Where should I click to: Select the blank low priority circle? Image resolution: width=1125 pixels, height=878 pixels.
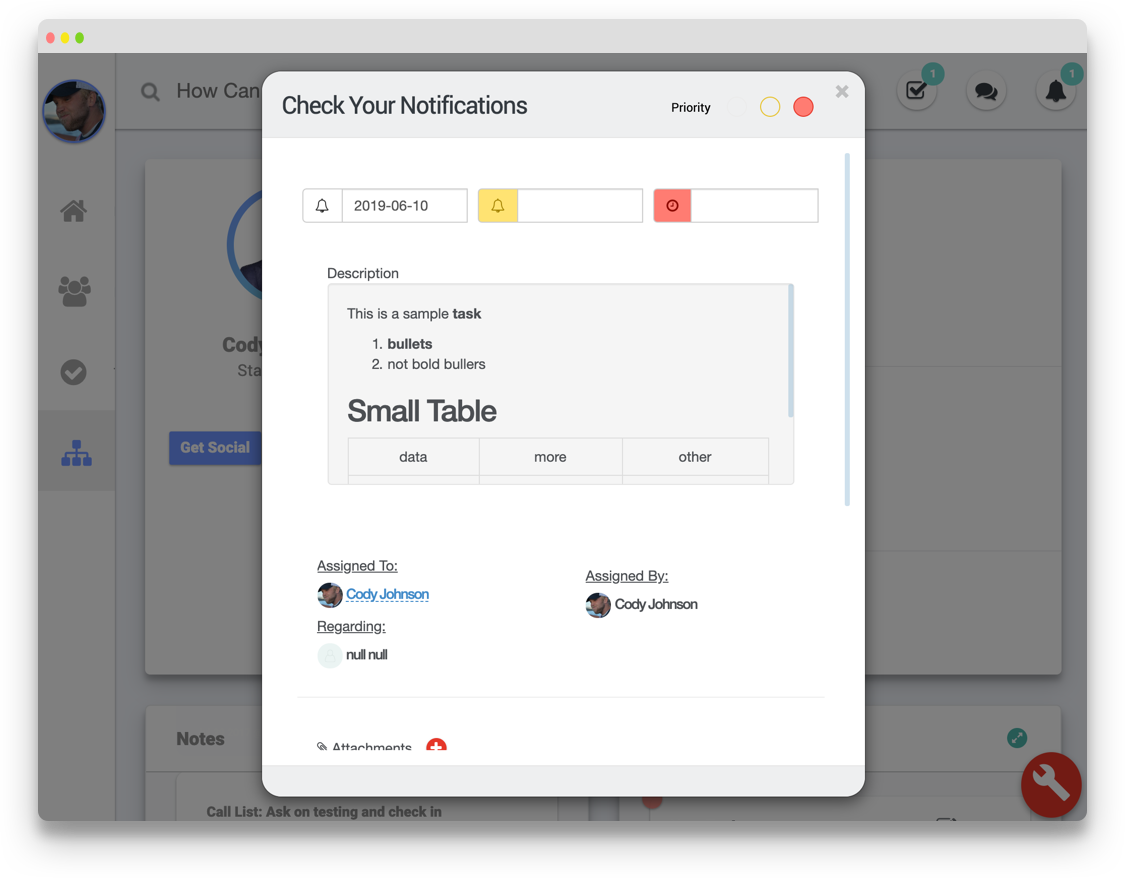click(736, 107)
